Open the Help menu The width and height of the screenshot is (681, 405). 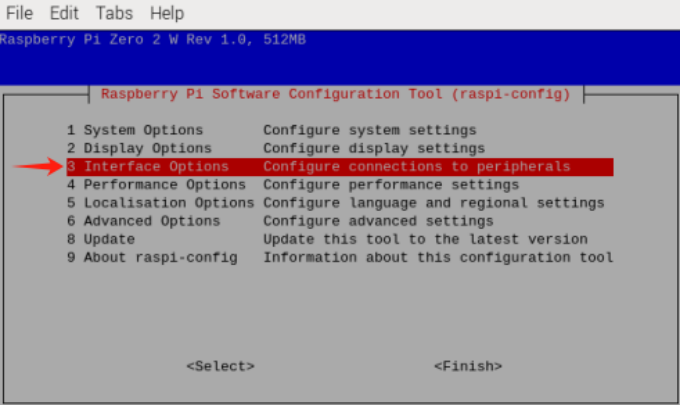click(166, 13)
